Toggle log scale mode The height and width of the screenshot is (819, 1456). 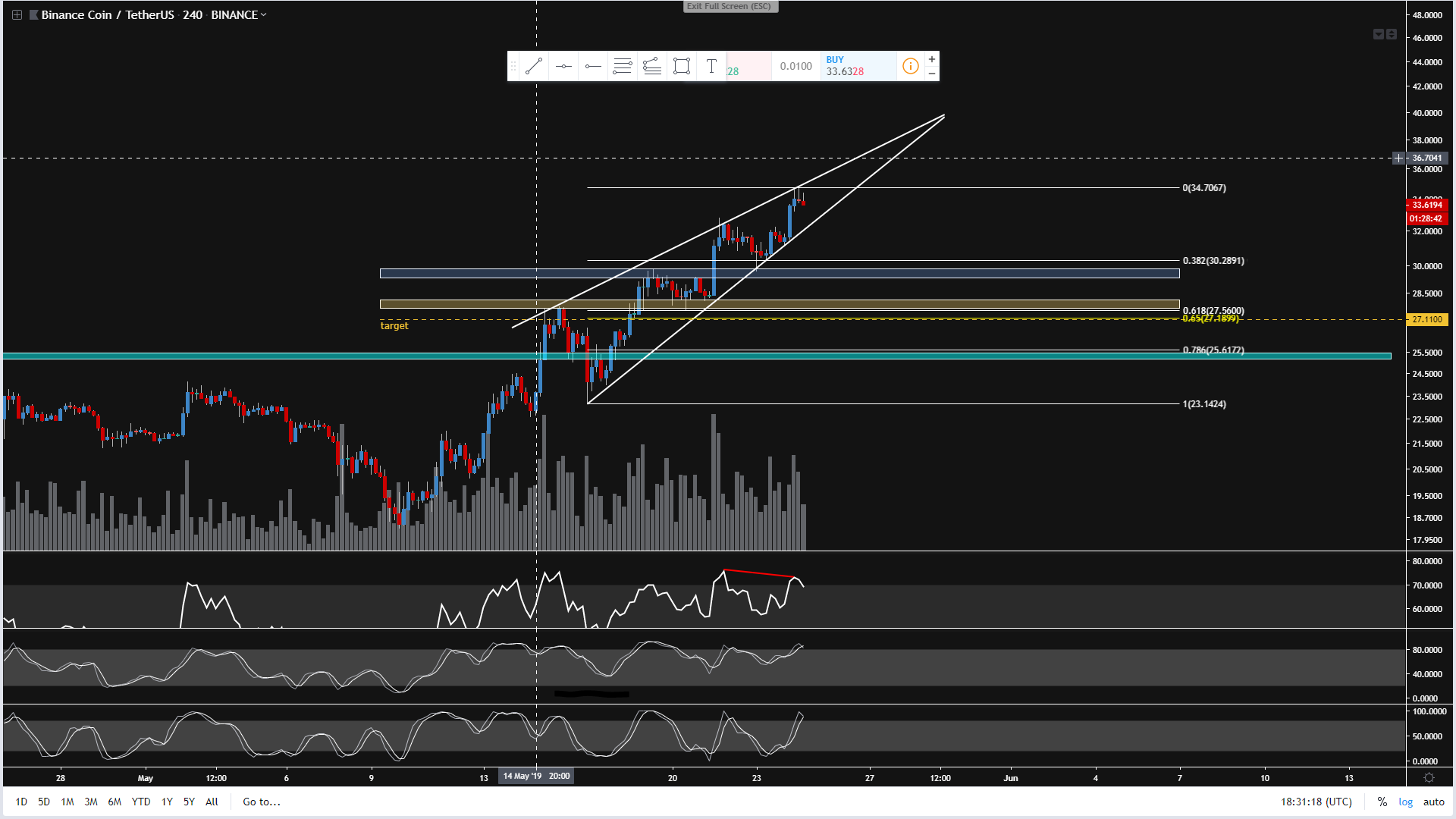click(1406, 802)
